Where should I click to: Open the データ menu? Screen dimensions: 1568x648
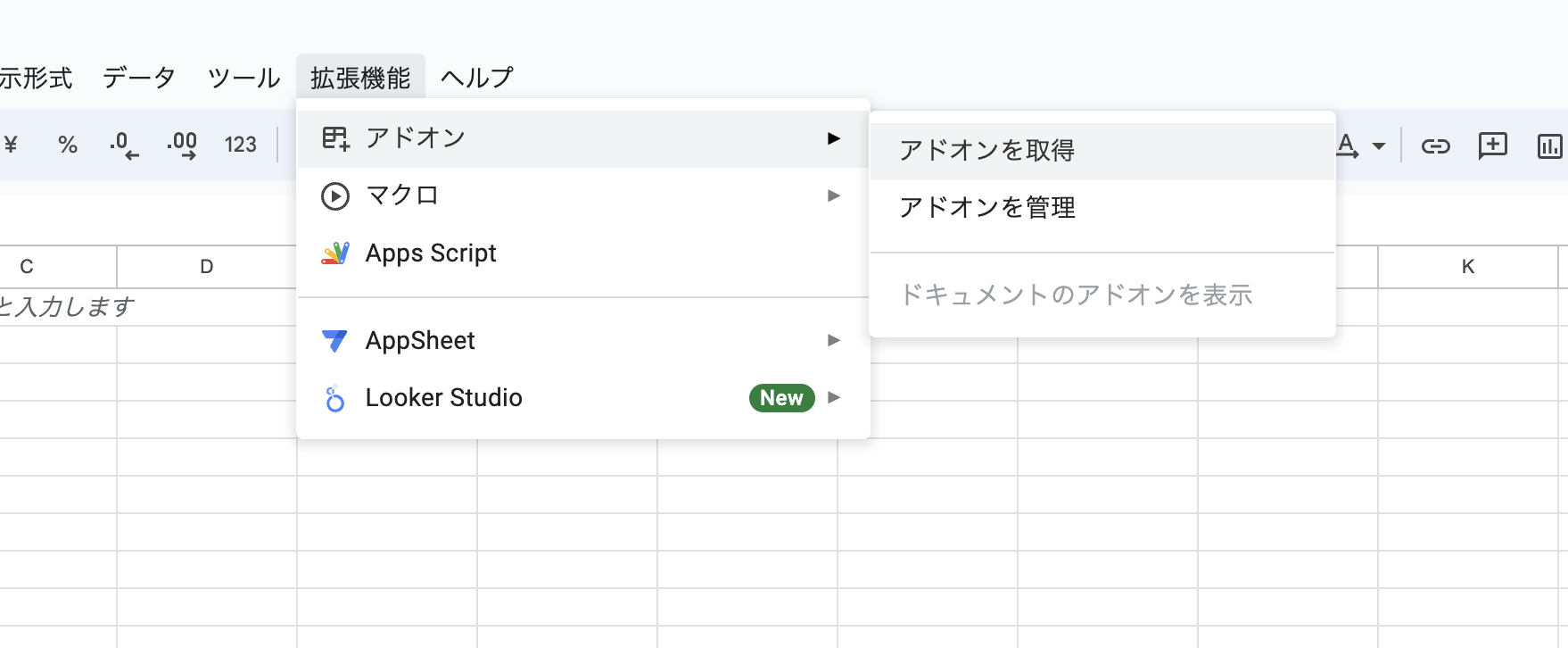click(x=139, y=78)
